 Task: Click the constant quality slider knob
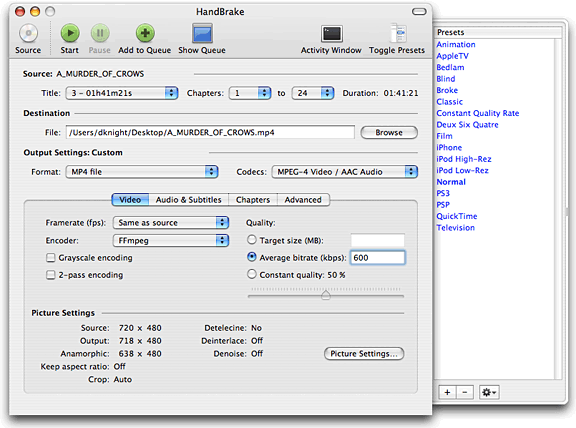pos(326,295)
